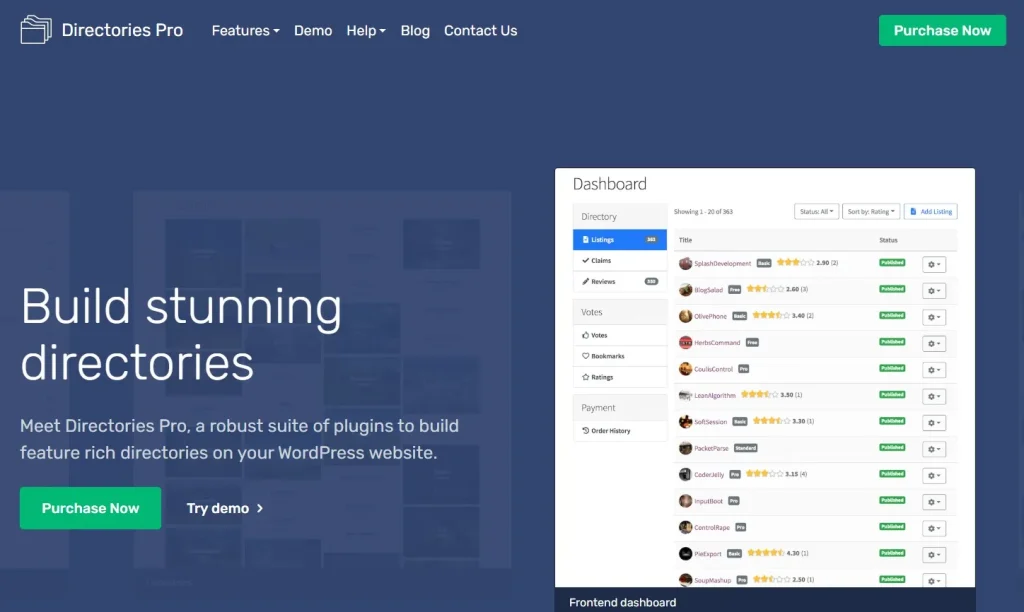Click the 'Showing 1 - 20 of 363' text
This screenshot has height=612, width=1024.
pos(703,212)
